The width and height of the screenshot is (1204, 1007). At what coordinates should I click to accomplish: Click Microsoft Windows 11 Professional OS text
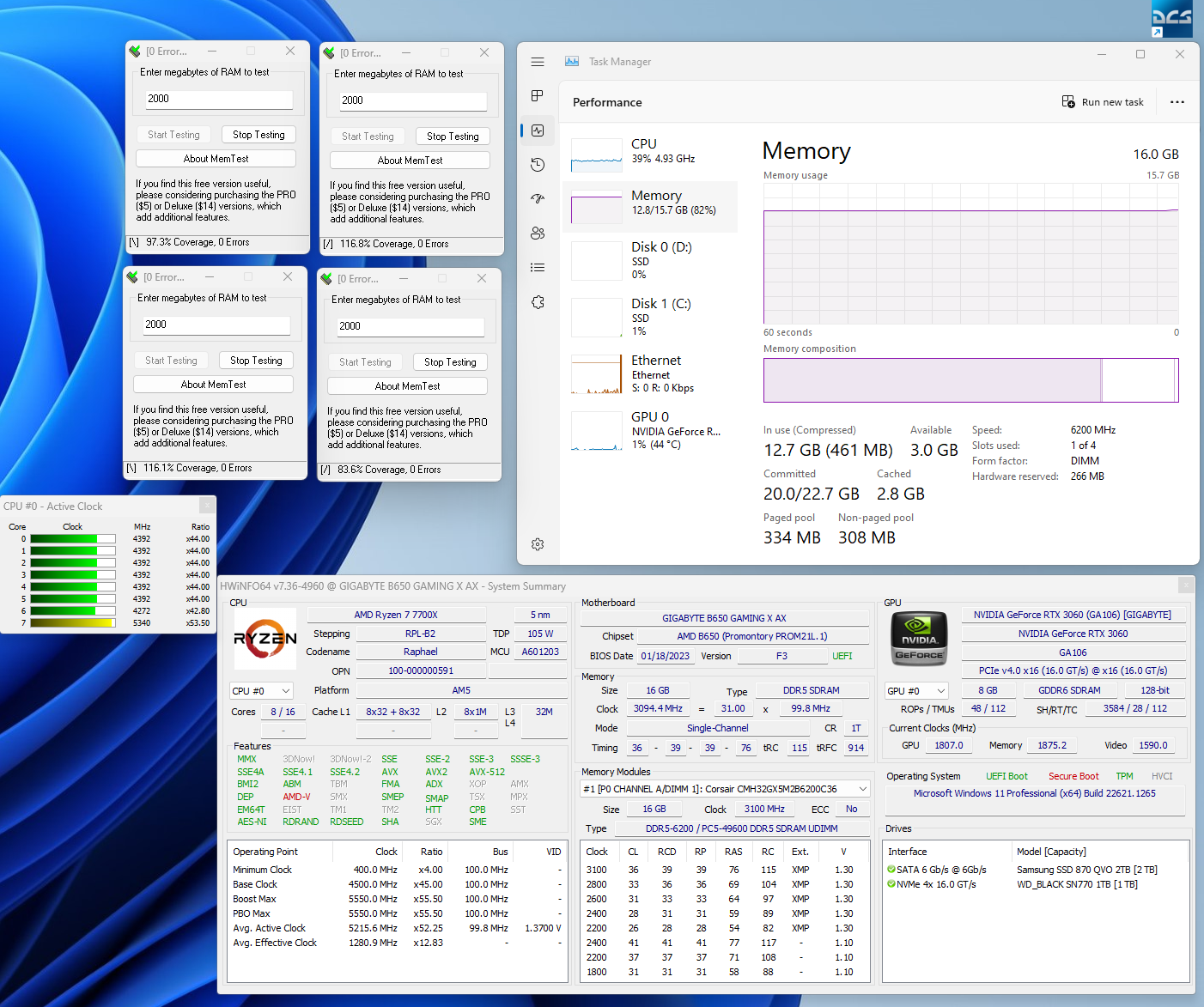pos(1034,793)
